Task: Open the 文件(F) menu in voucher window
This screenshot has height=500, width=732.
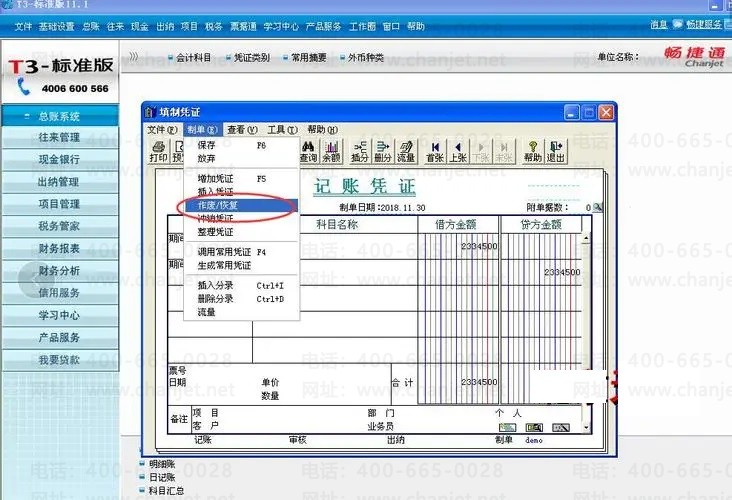Action: pyautogui.click(x=162, y=129)
